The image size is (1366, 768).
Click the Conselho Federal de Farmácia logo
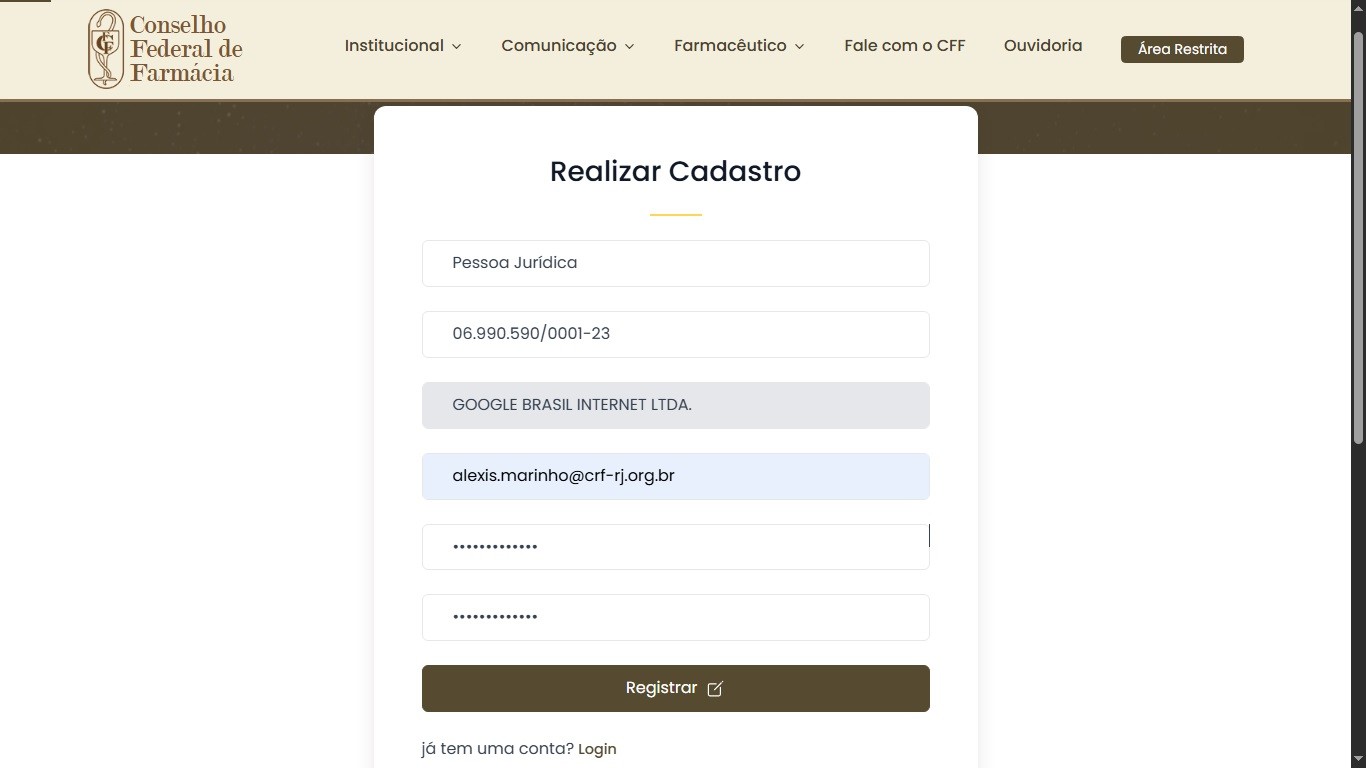pyautogui.click(x=165, y=49)
